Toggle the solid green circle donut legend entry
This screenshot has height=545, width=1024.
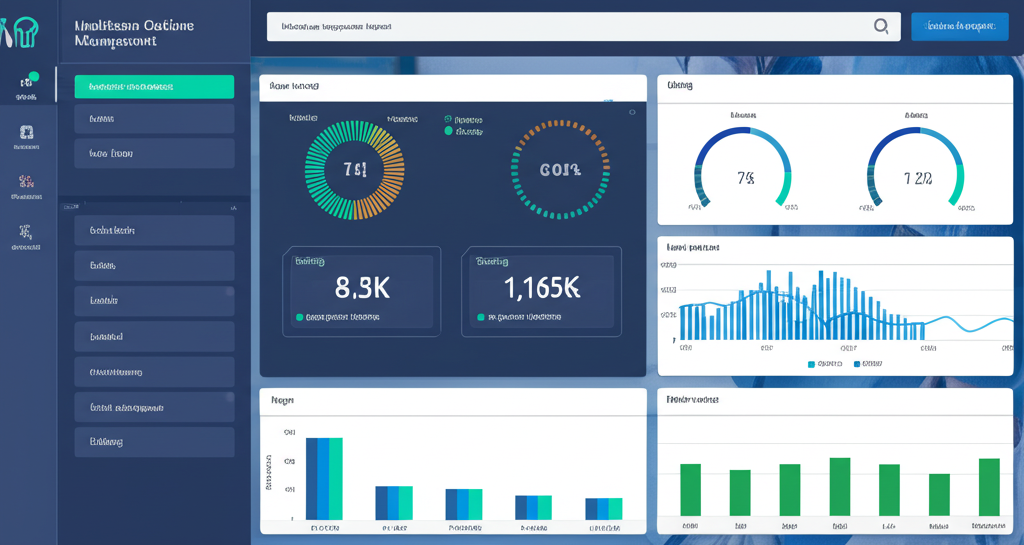(448, 131)
